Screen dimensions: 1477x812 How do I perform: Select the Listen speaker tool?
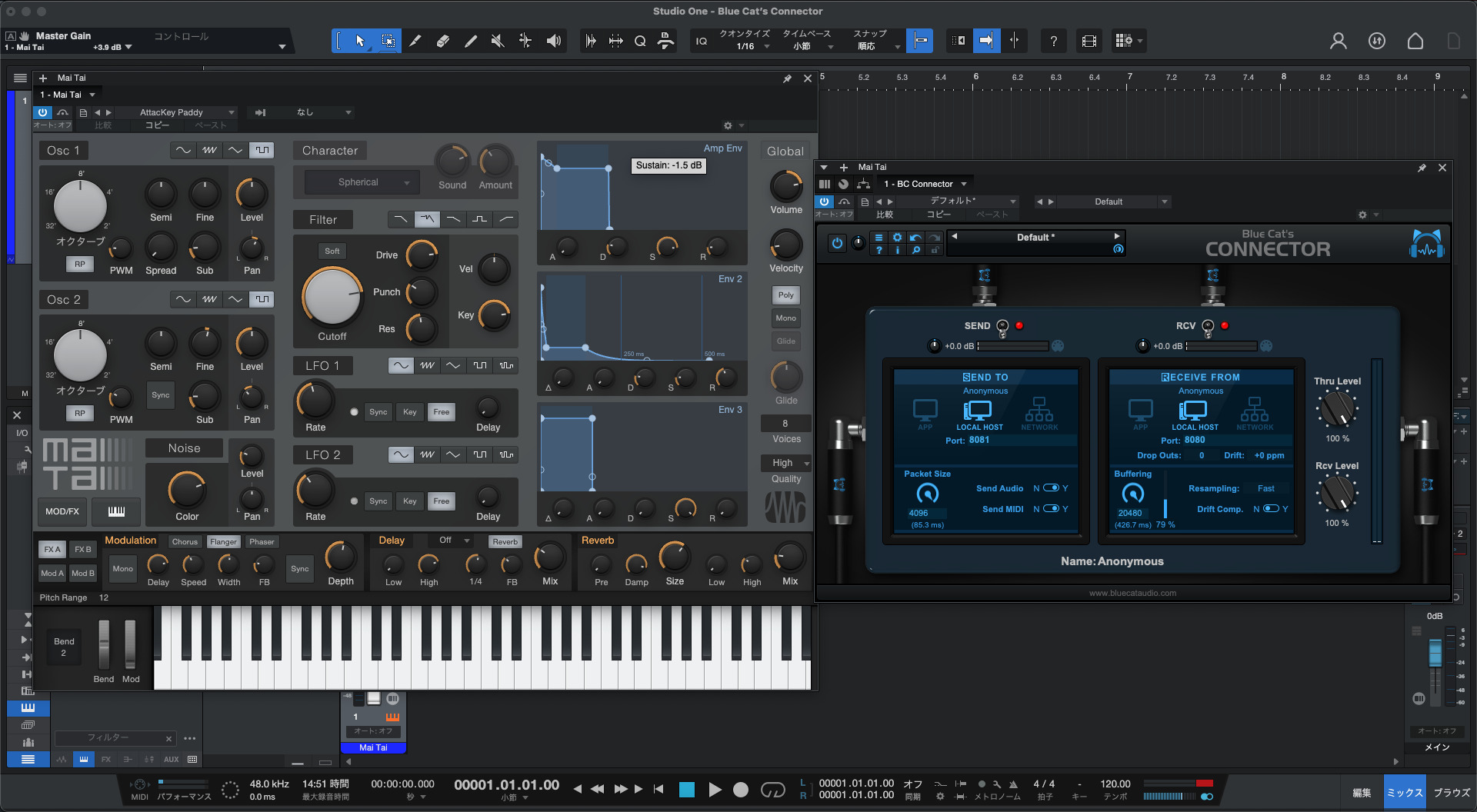[553, 41]
